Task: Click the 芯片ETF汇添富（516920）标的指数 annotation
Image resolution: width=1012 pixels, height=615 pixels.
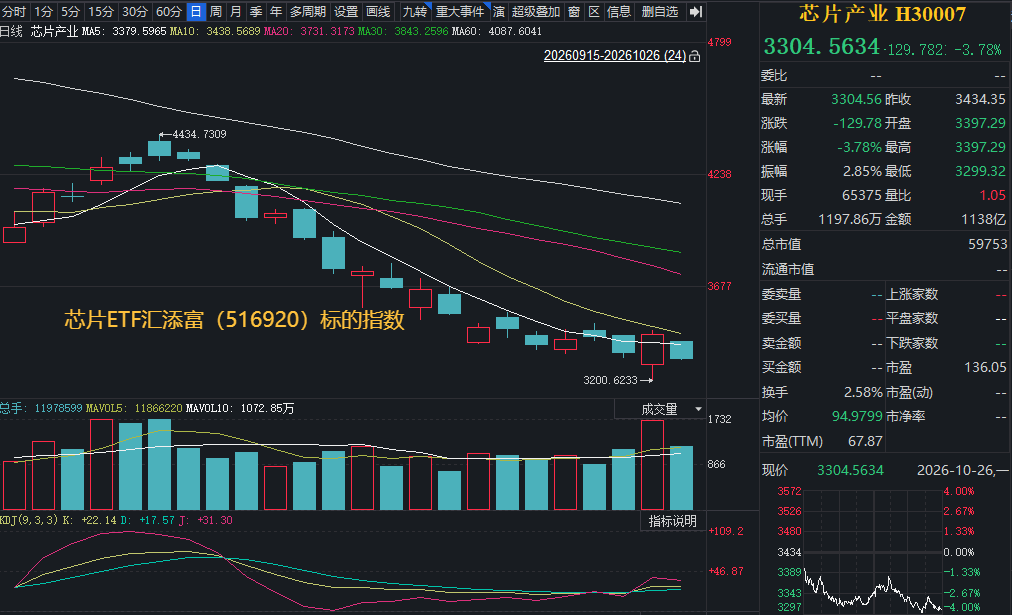Action: pyautogui.click(x=234, y=319)
